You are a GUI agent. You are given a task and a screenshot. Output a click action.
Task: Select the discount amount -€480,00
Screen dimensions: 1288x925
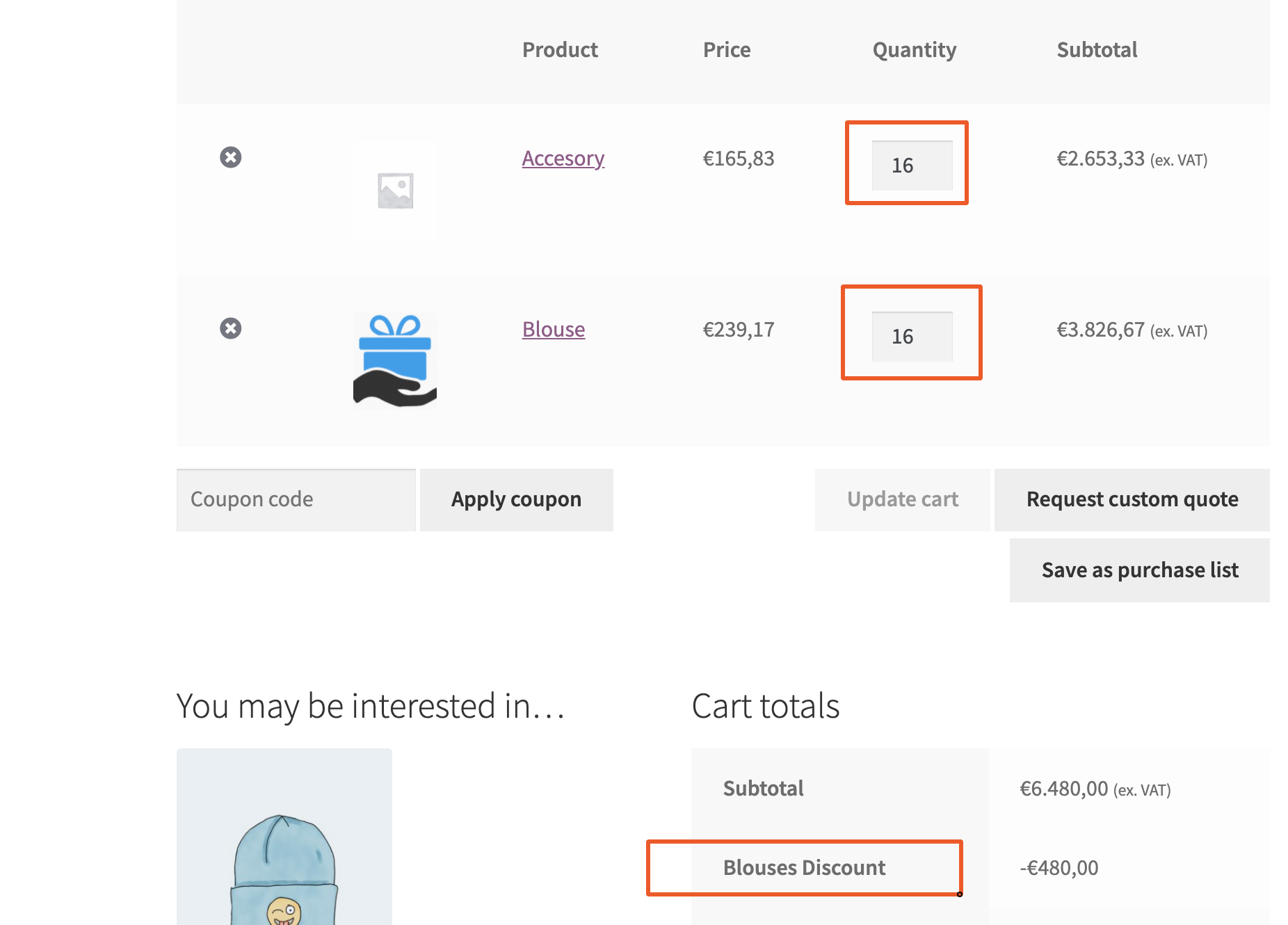click(x=1059, y=868)
